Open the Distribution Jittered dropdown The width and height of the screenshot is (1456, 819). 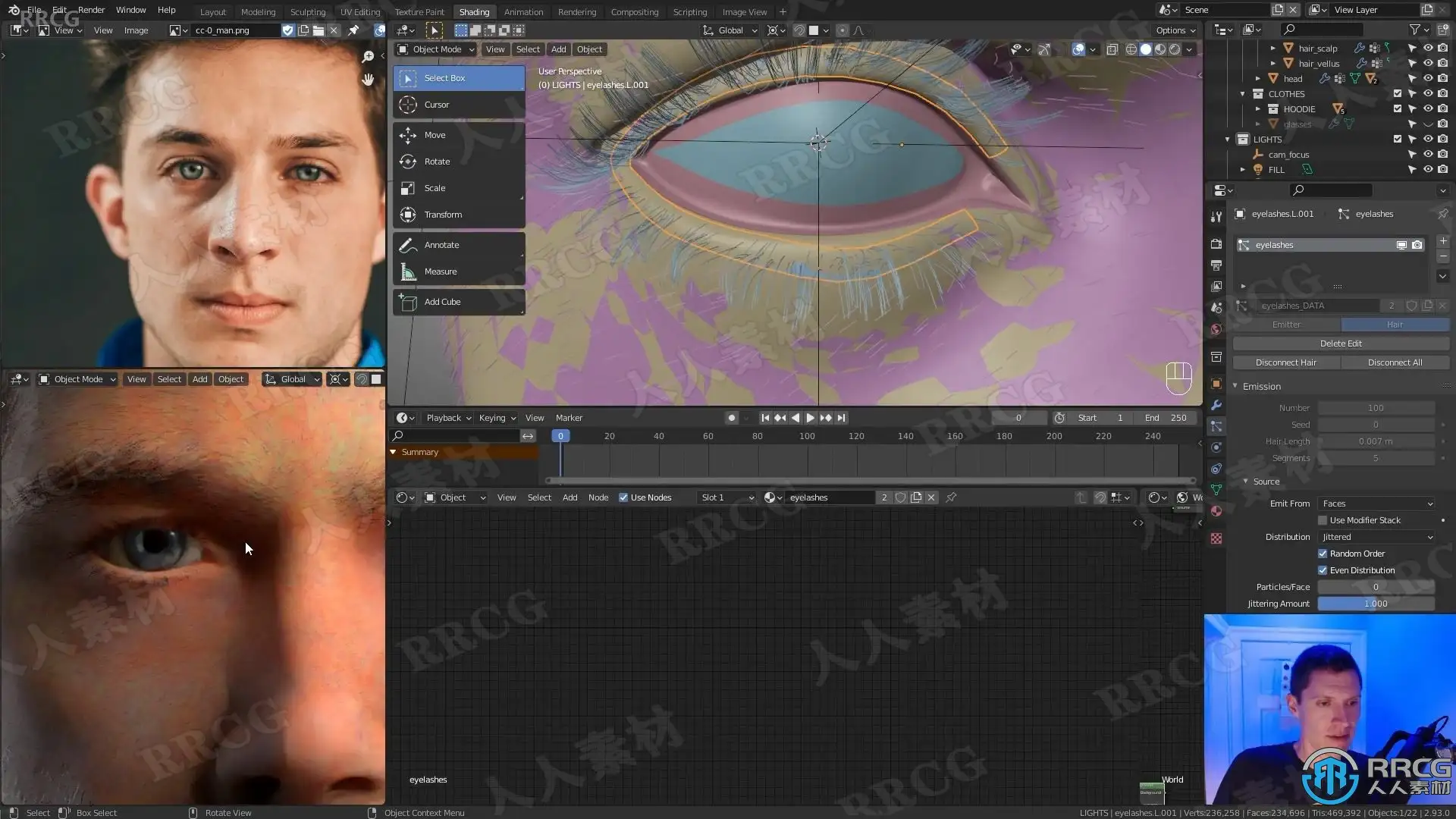[1376, 537]
